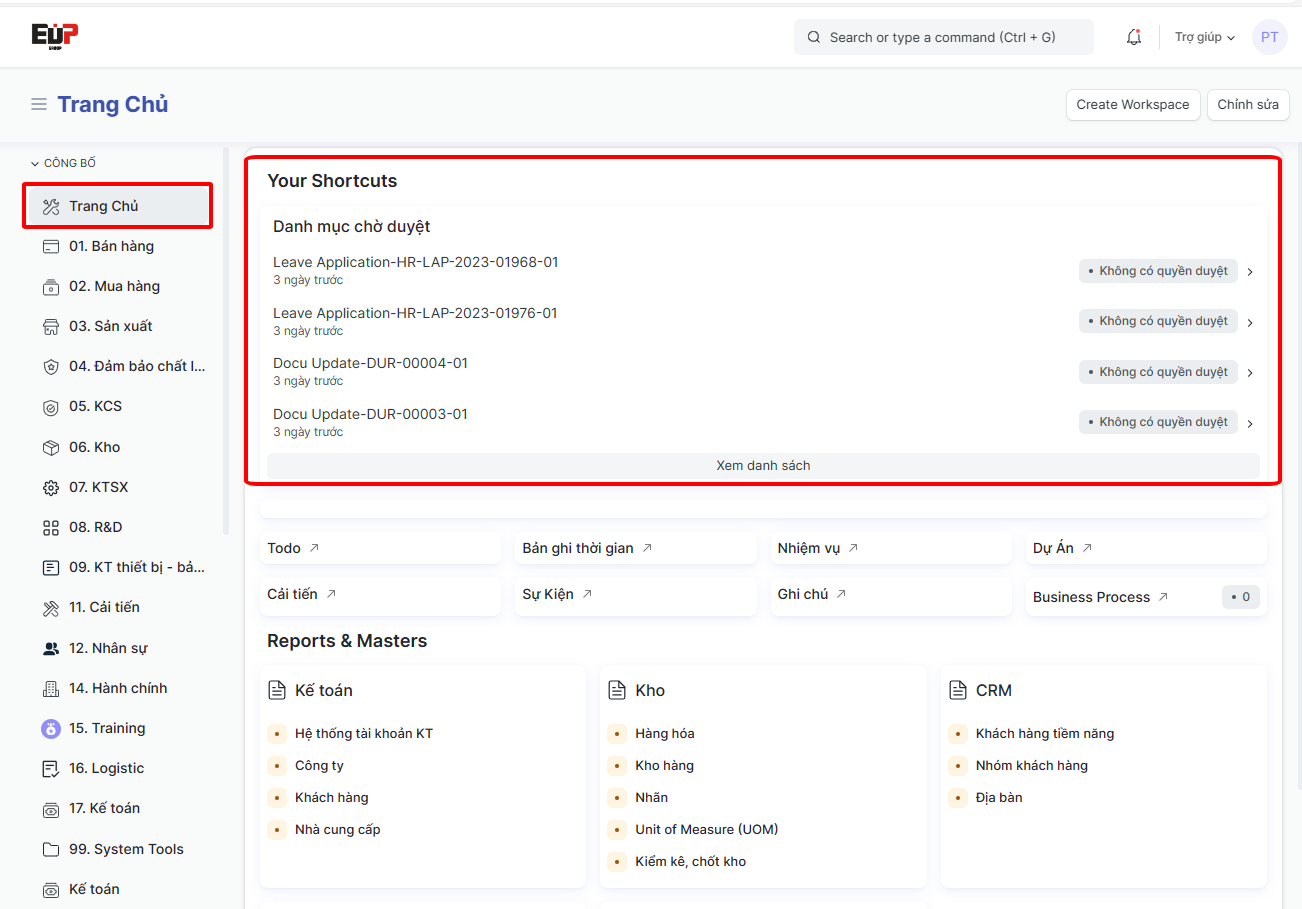The height and width of the screenshot is (909, 1302).
Task: Open the PT user avatar menu
Action: [x=1269, y=37]
